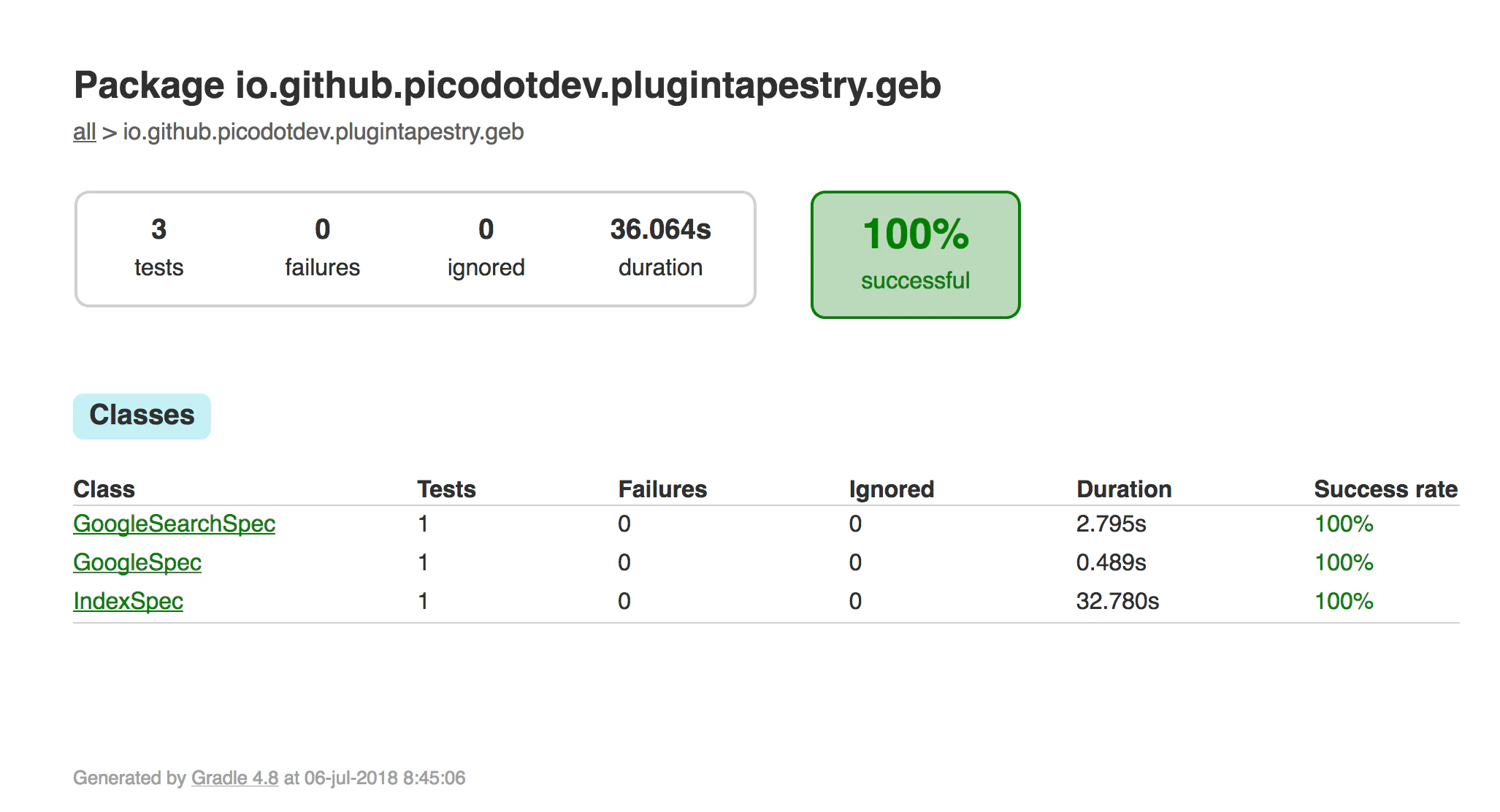This screenshot has height=812, width=1500.
Task: Click the green 100% successful box
Action: pos(915,254)
